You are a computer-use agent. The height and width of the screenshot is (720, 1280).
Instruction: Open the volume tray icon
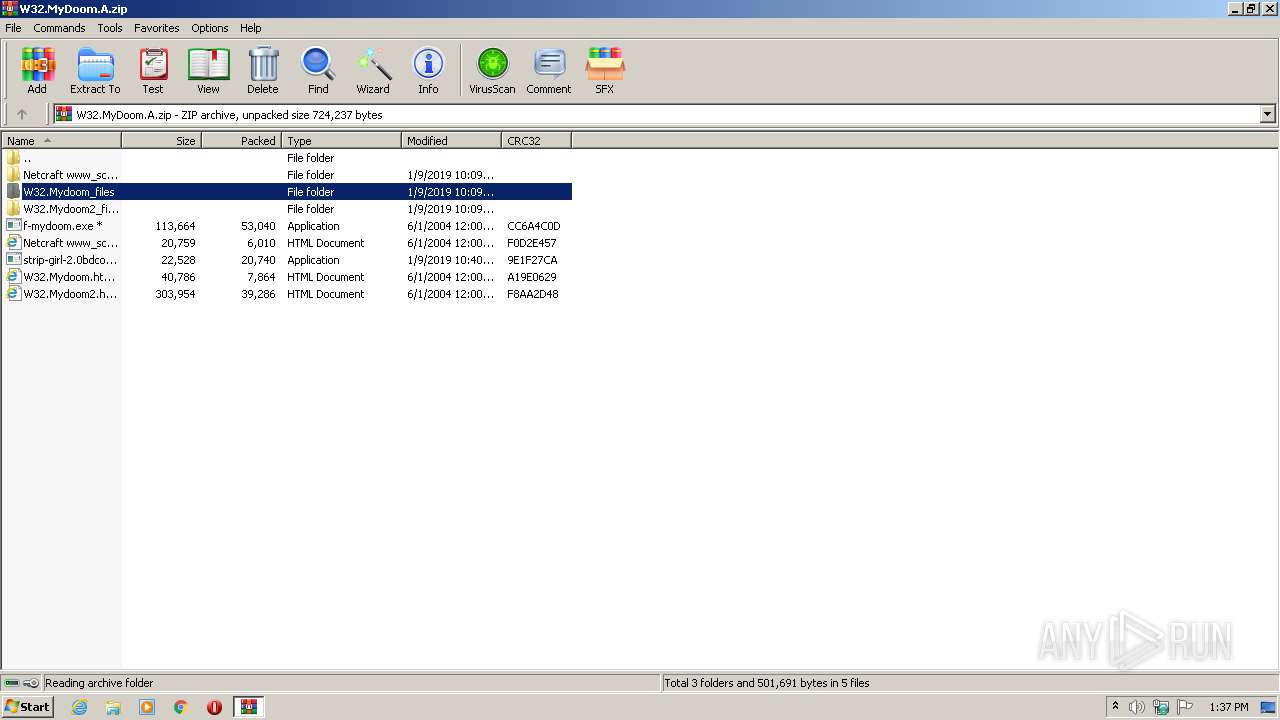[1137, 707]
